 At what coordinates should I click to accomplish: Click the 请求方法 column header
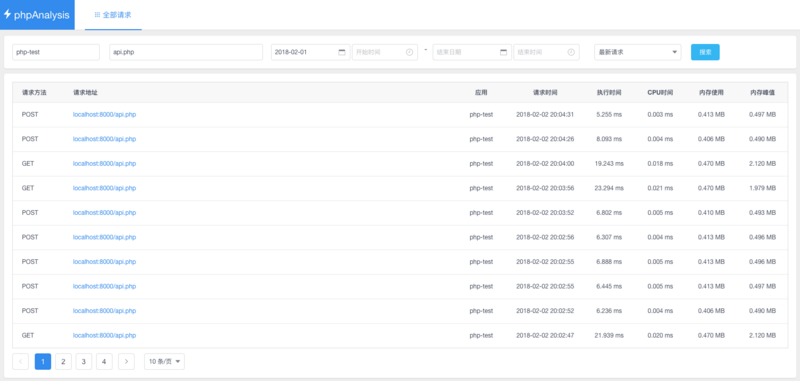pyautogui.click(x=34, y=93)
